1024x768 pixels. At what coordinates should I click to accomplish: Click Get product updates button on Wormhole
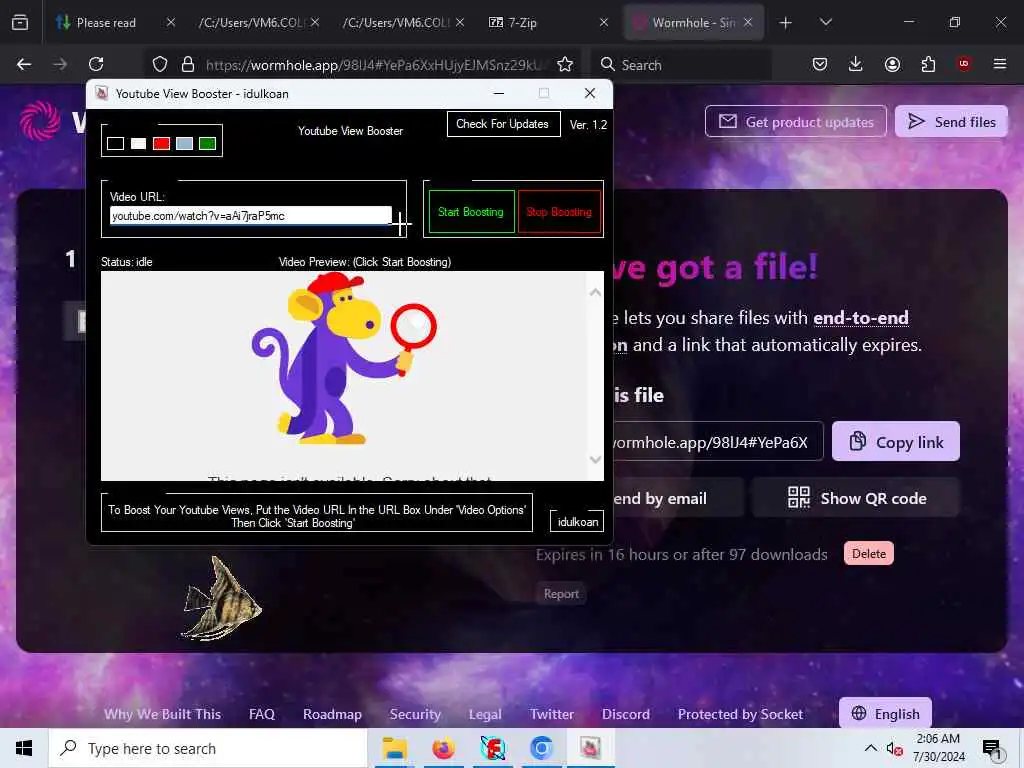[796, 121]
